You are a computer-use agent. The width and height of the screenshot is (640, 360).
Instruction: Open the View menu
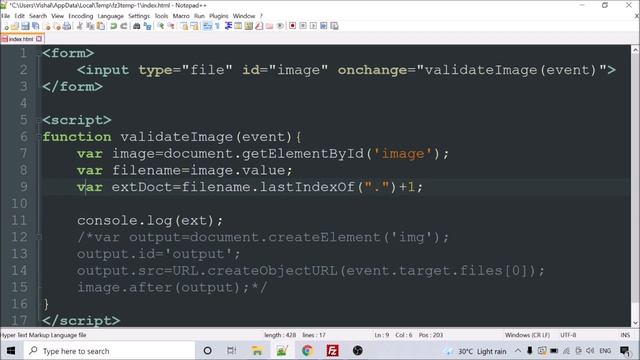click(58, 16)
